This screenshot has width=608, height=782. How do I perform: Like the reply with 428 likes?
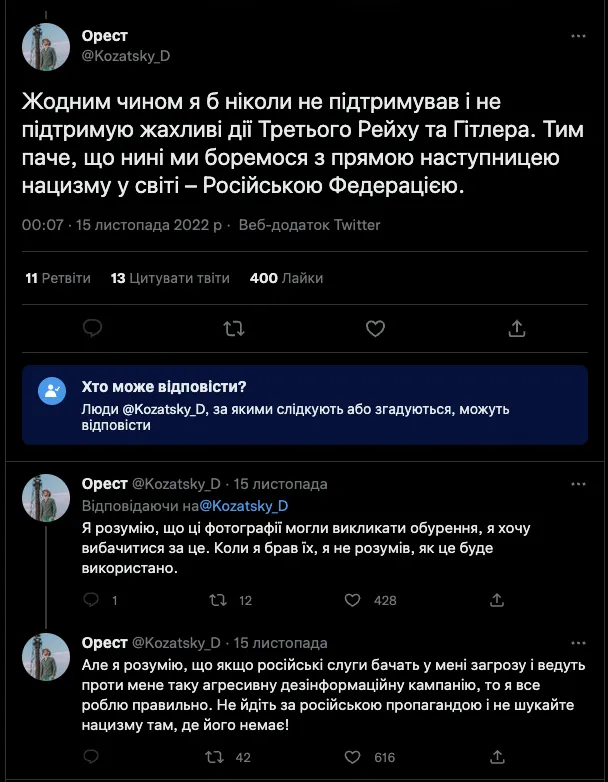352,600
